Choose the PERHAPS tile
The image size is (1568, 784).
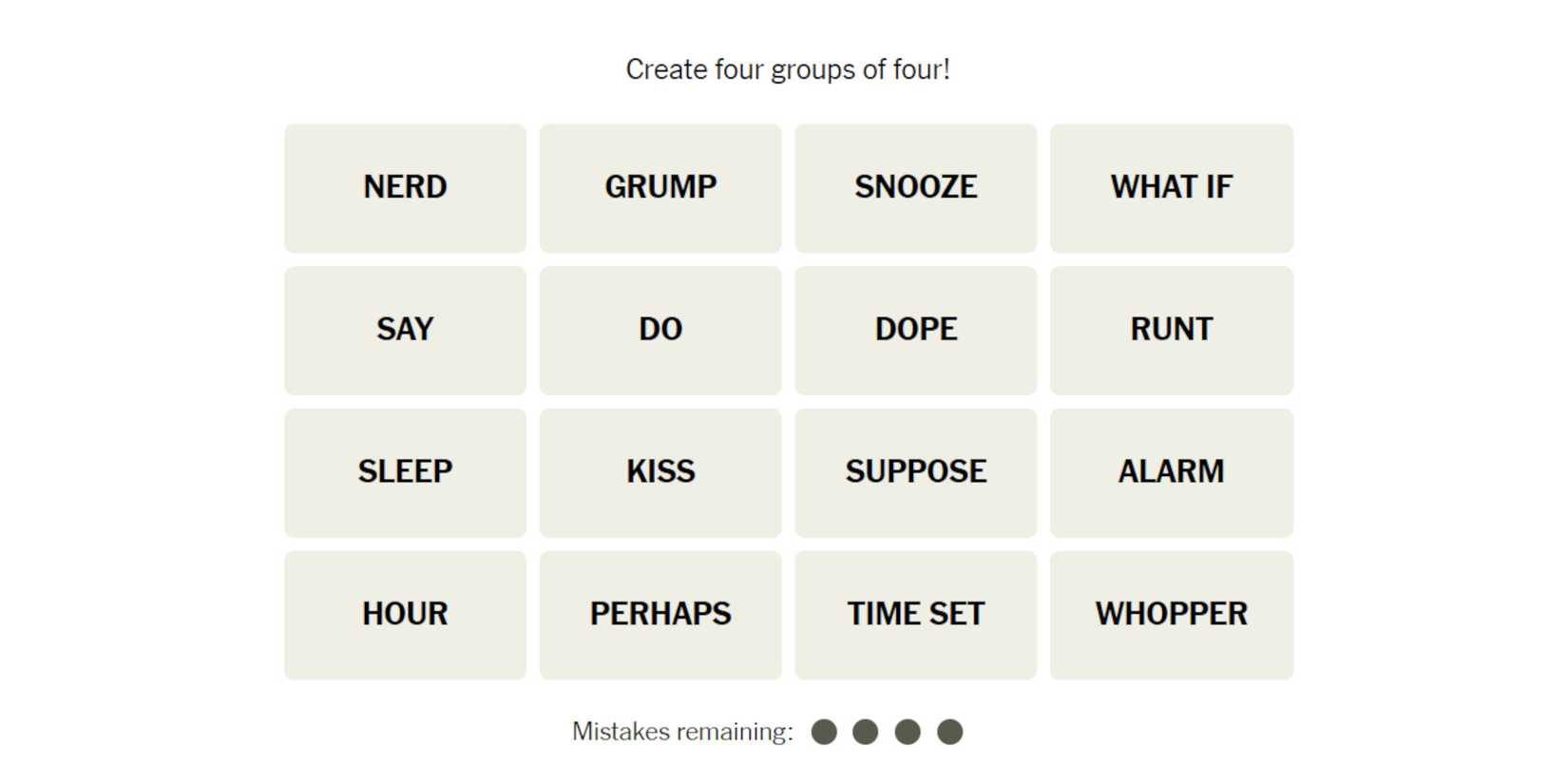click(x=660, y=615)
